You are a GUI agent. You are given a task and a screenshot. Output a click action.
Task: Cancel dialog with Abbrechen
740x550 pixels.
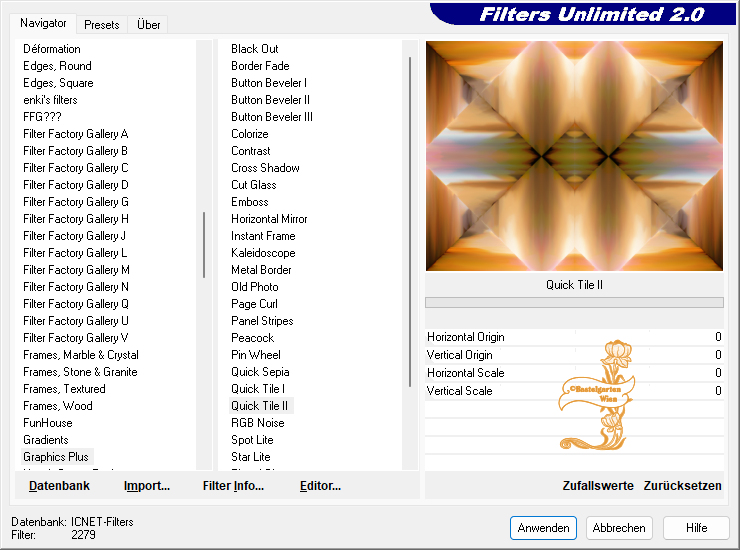pos(619,528)
